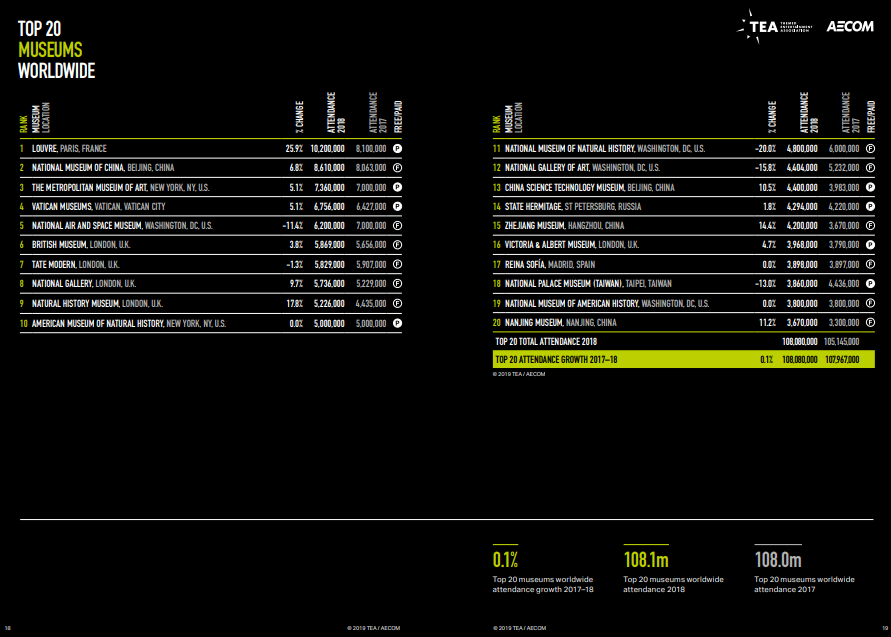891x637 pixels.
Task: Click the free icon beside British Museum
Action: tap(397, 245)
